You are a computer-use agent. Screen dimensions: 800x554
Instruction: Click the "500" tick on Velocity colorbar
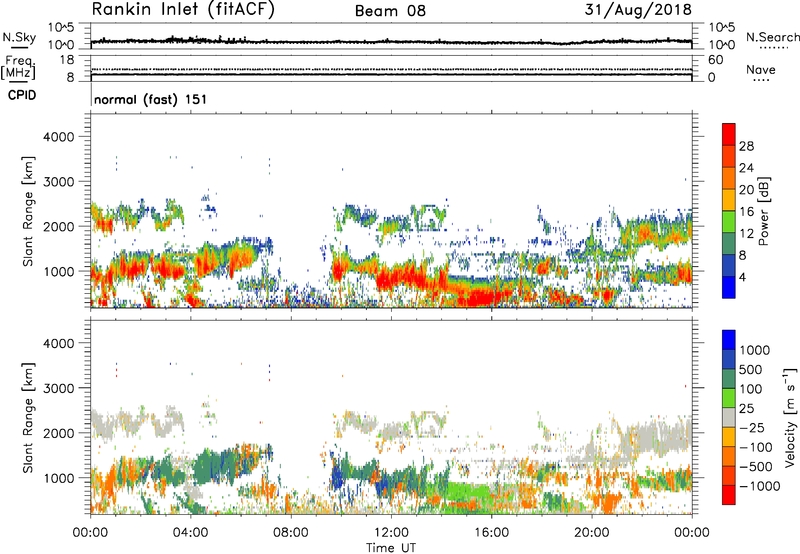coord(752,369)
